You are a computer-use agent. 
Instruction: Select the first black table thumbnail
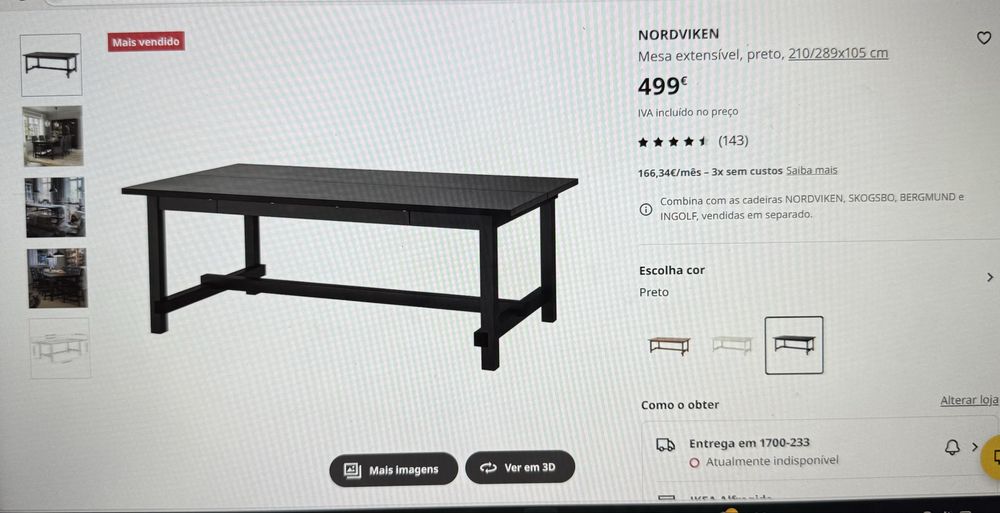pos(51,64)
